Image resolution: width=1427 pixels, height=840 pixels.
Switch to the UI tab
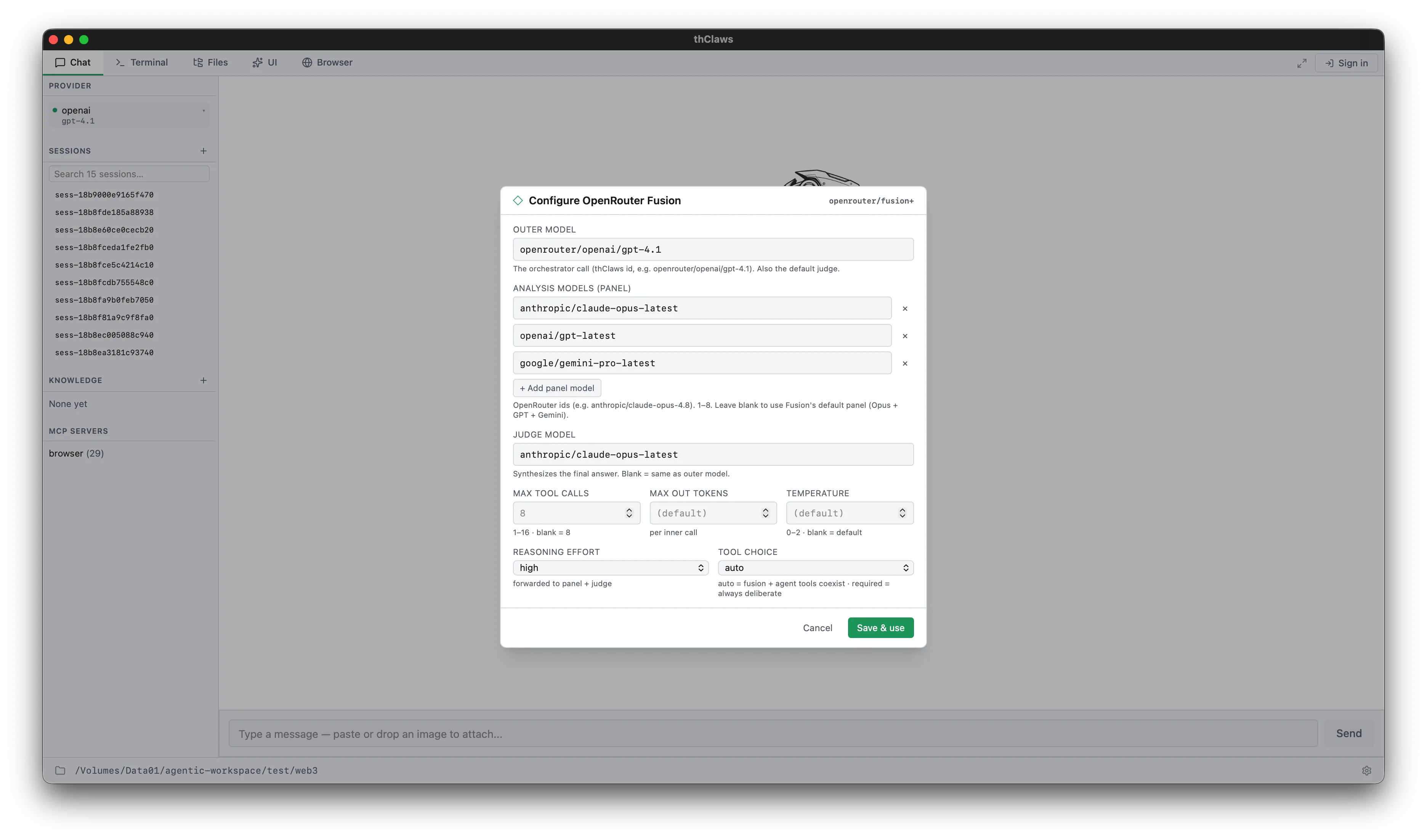click(x=265, y=62)
